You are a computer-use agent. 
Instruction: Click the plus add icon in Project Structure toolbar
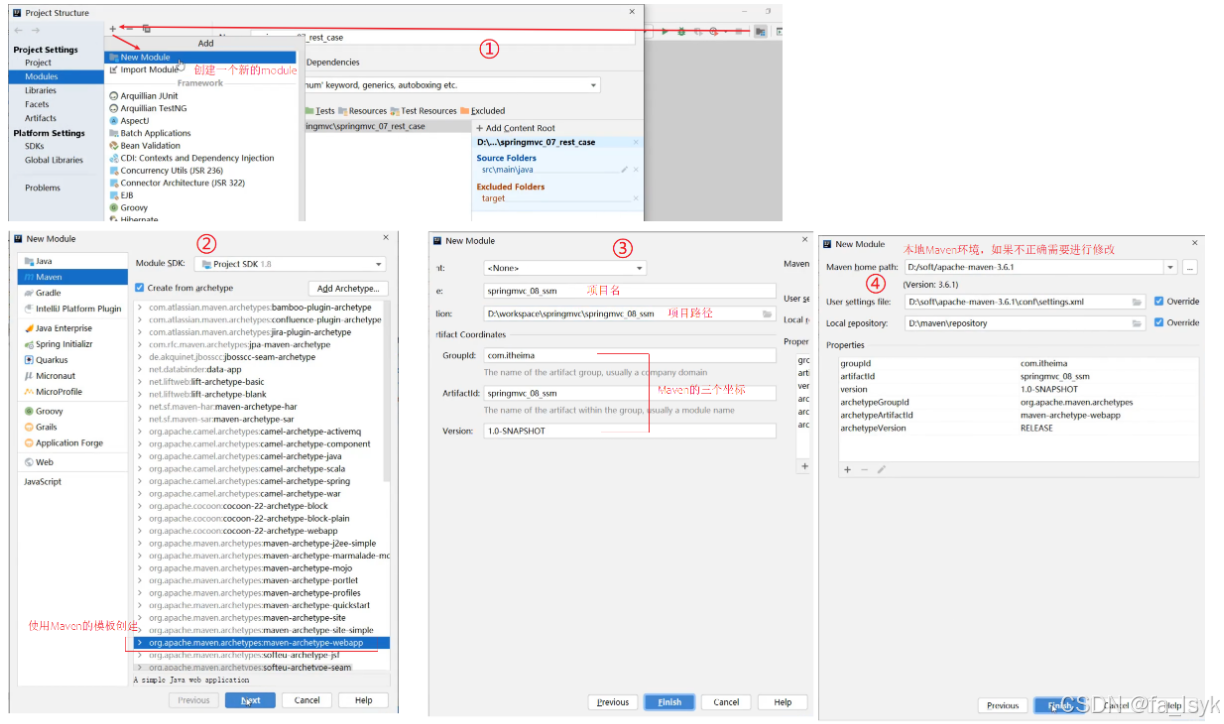pos(112,29)
